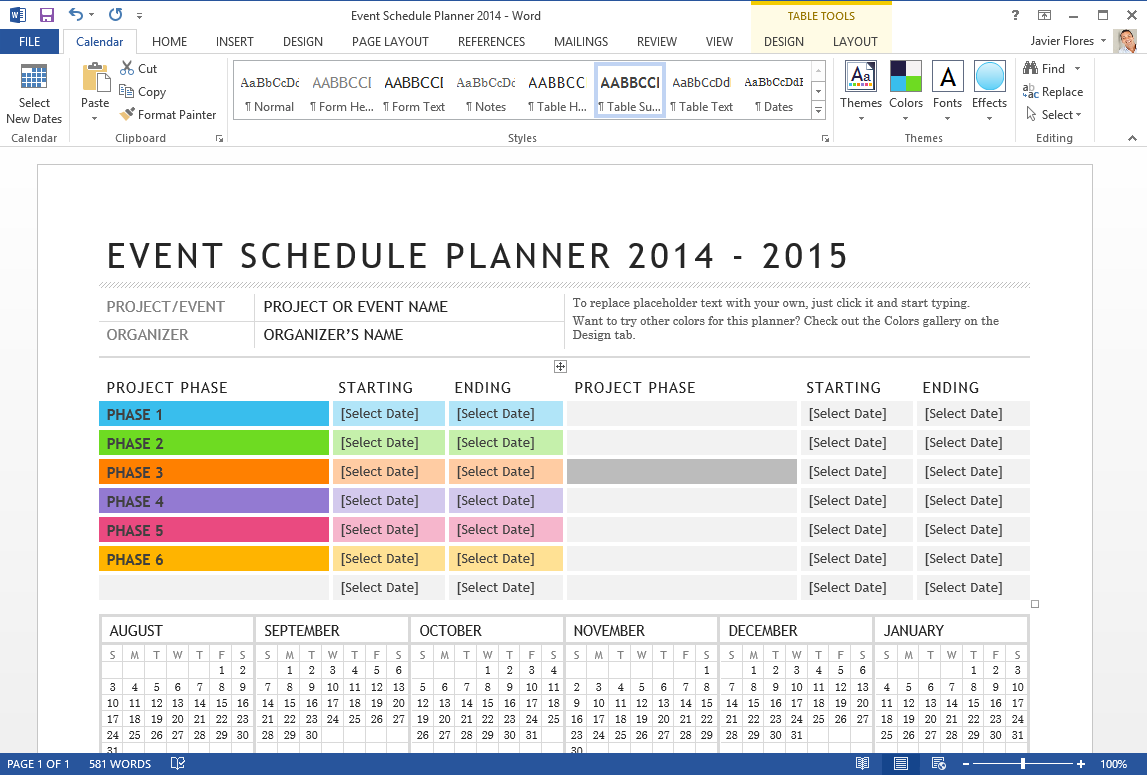
Task: Switch to the HOME tab
Action: [x=169, y=42]
